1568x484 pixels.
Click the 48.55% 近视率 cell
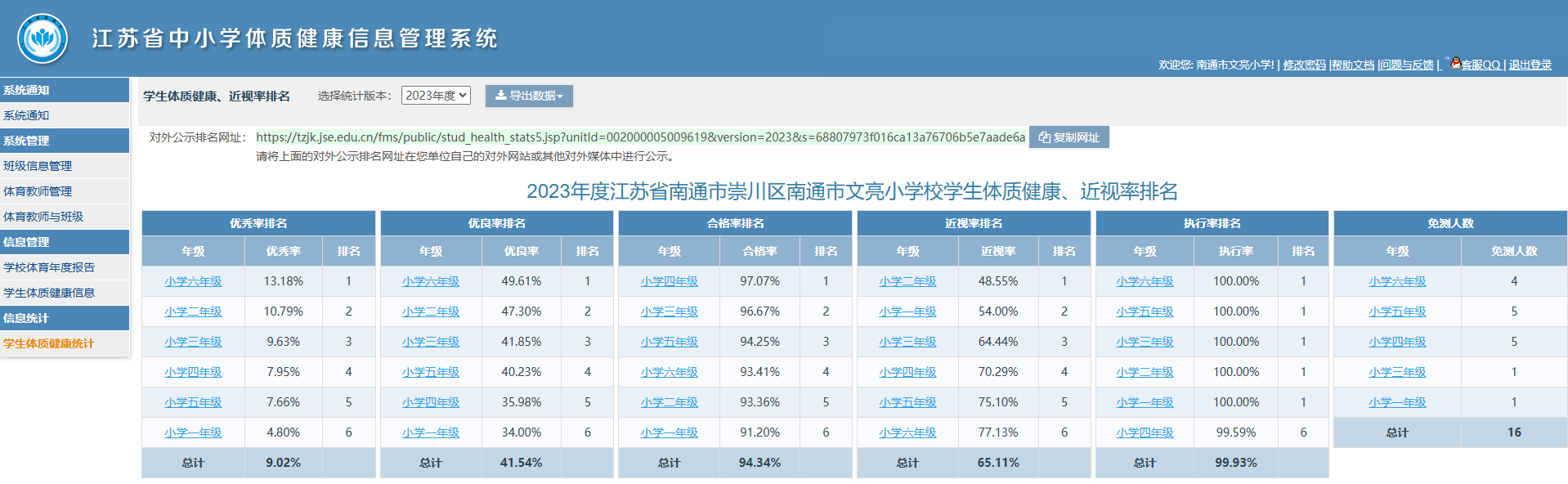[998, 281]
